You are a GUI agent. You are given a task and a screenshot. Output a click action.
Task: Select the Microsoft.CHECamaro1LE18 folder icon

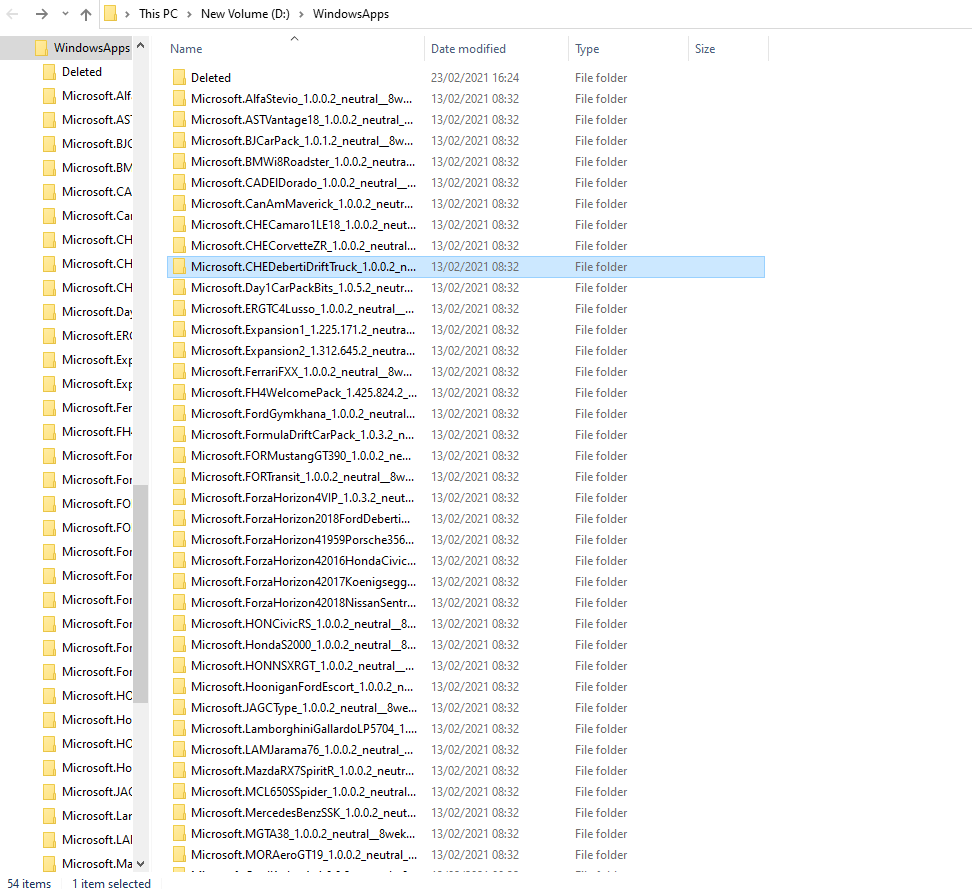click(x=179, y=225)
